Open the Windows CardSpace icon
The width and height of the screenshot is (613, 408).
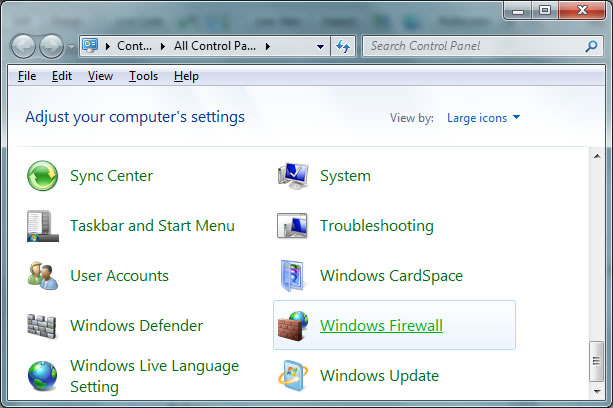292,276
